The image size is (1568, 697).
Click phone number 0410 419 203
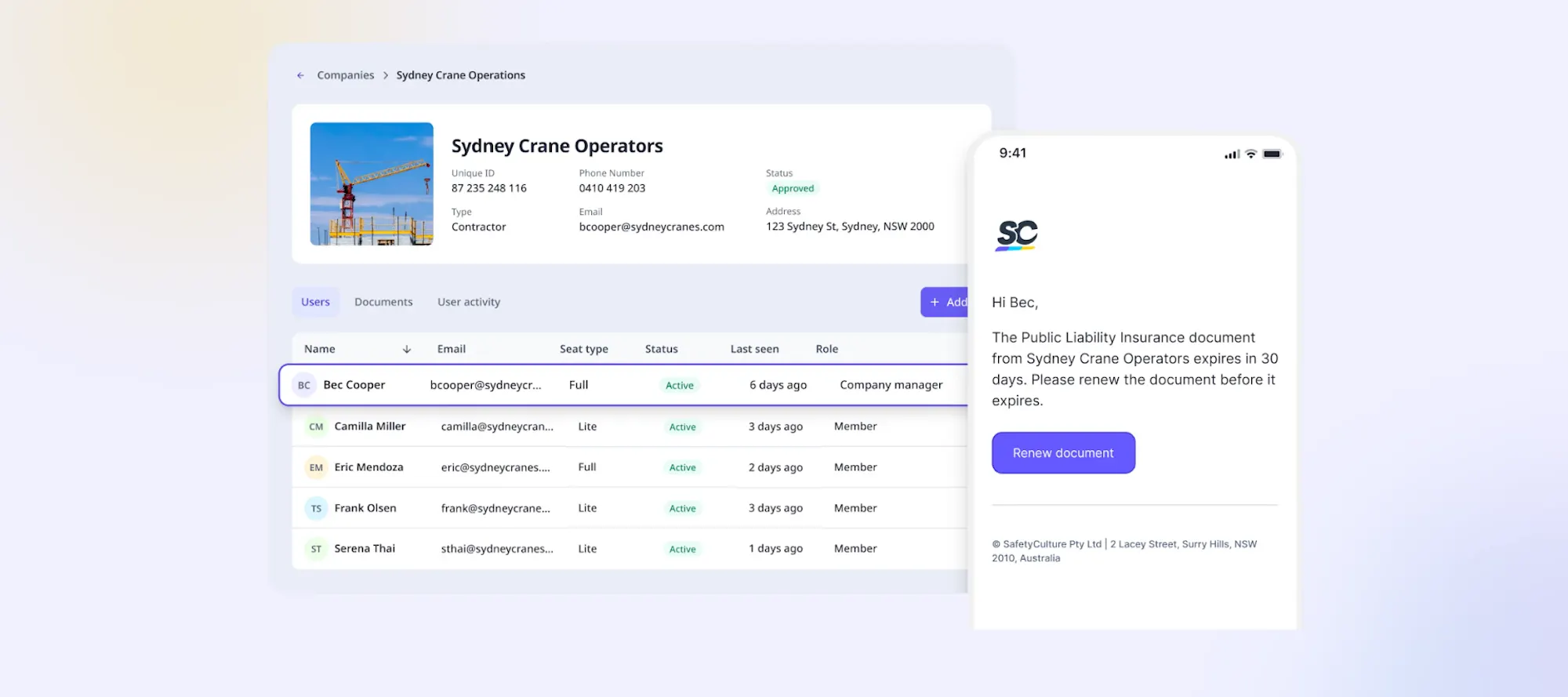[x=612, y=188]
